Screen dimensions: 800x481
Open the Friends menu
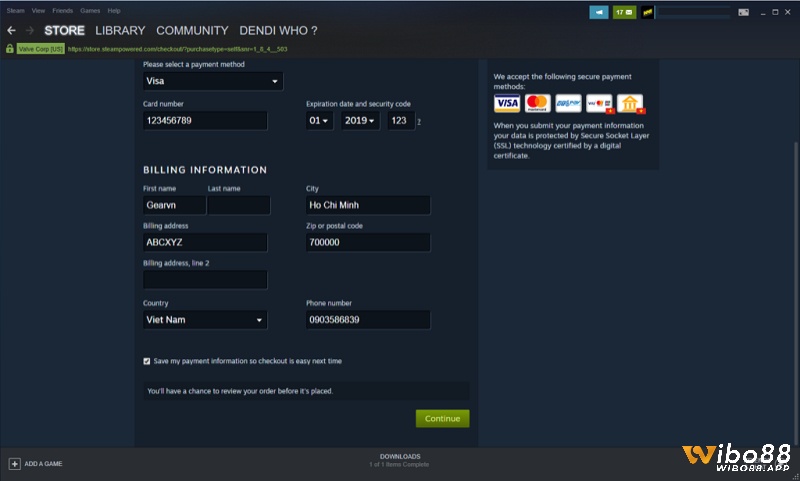point(62,11)
